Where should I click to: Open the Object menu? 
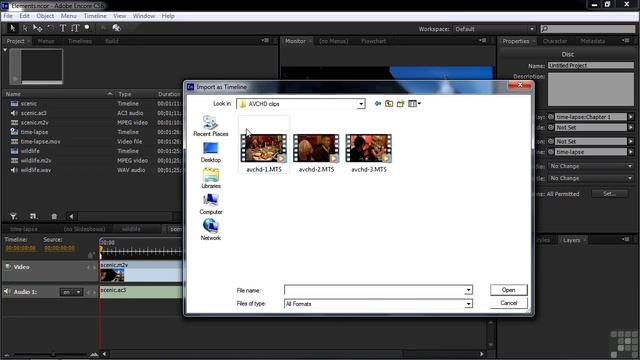pyautogui.click(x=45, y=16)
